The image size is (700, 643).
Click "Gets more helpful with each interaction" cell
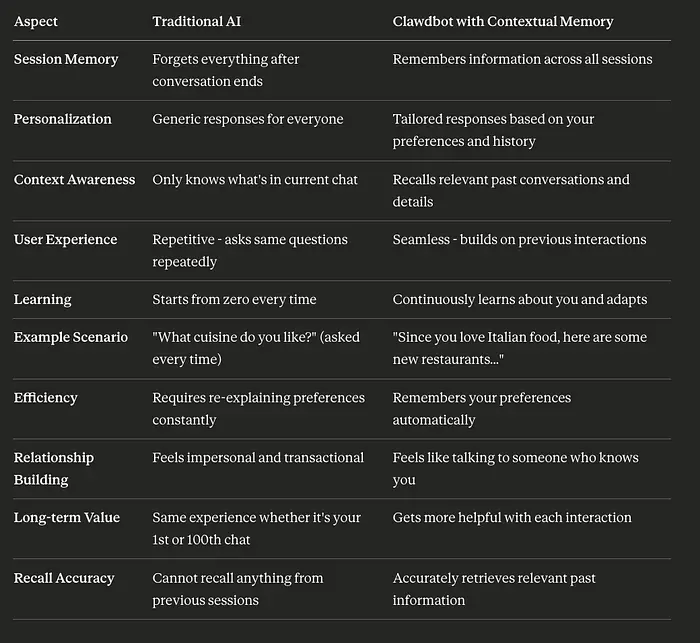tap(512, 517)
